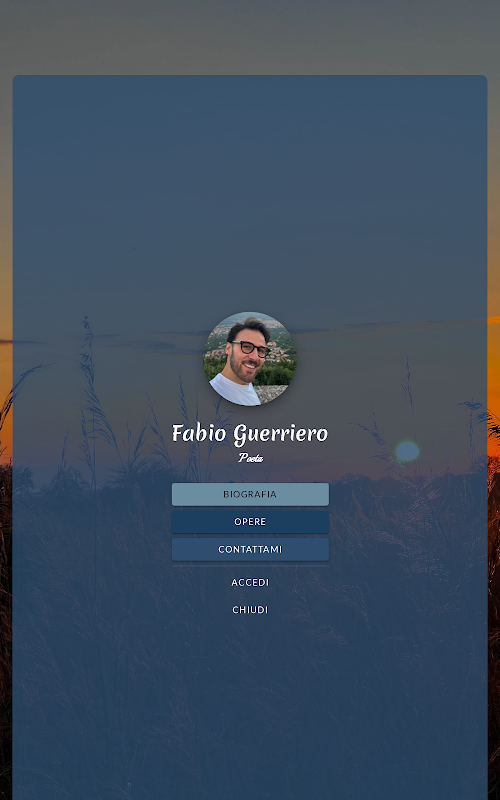Sign in via the ACCEDI text

point(250,582)
